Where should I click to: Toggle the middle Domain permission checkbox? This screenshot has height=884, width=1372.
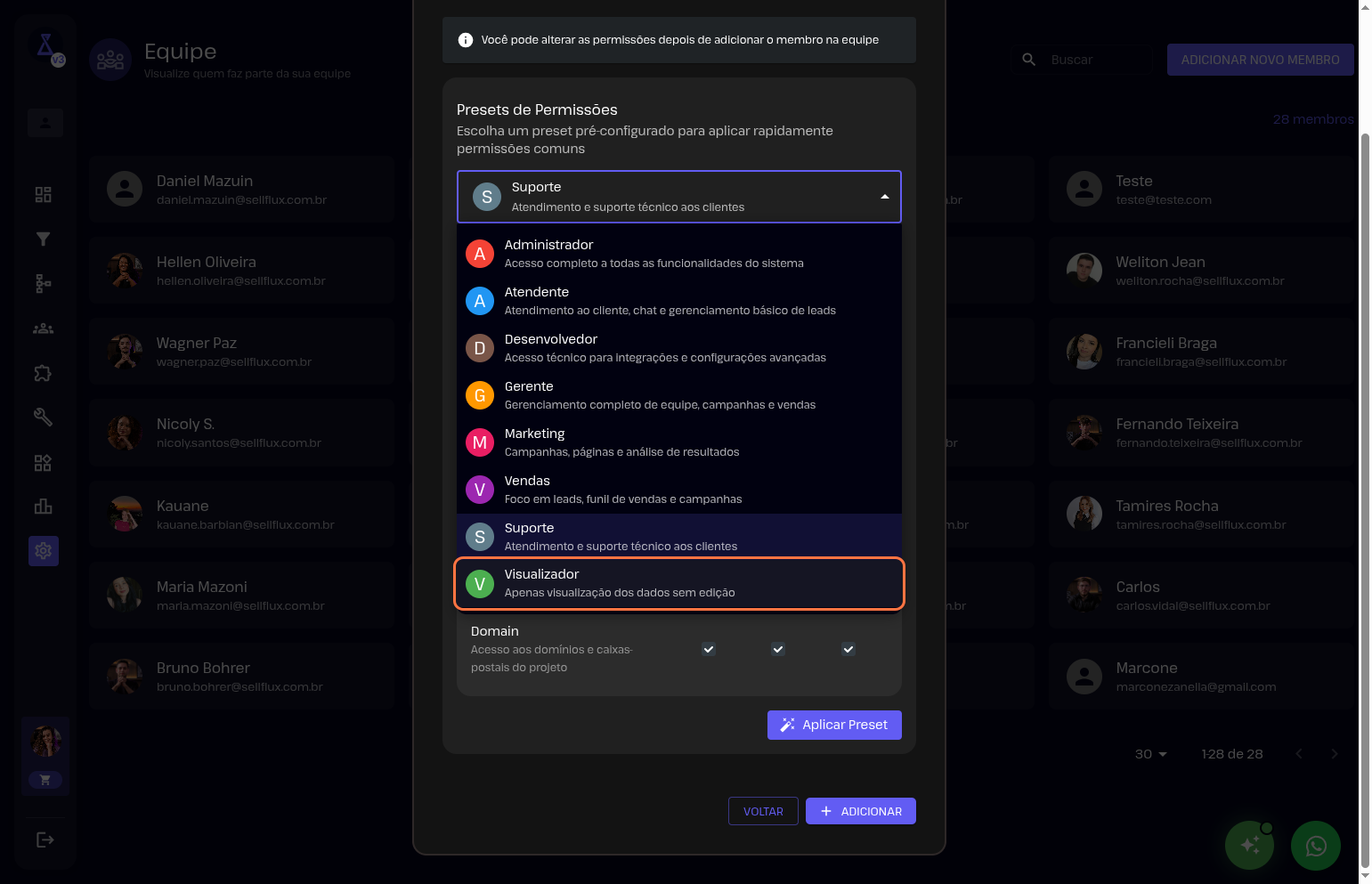coord(778,649)
